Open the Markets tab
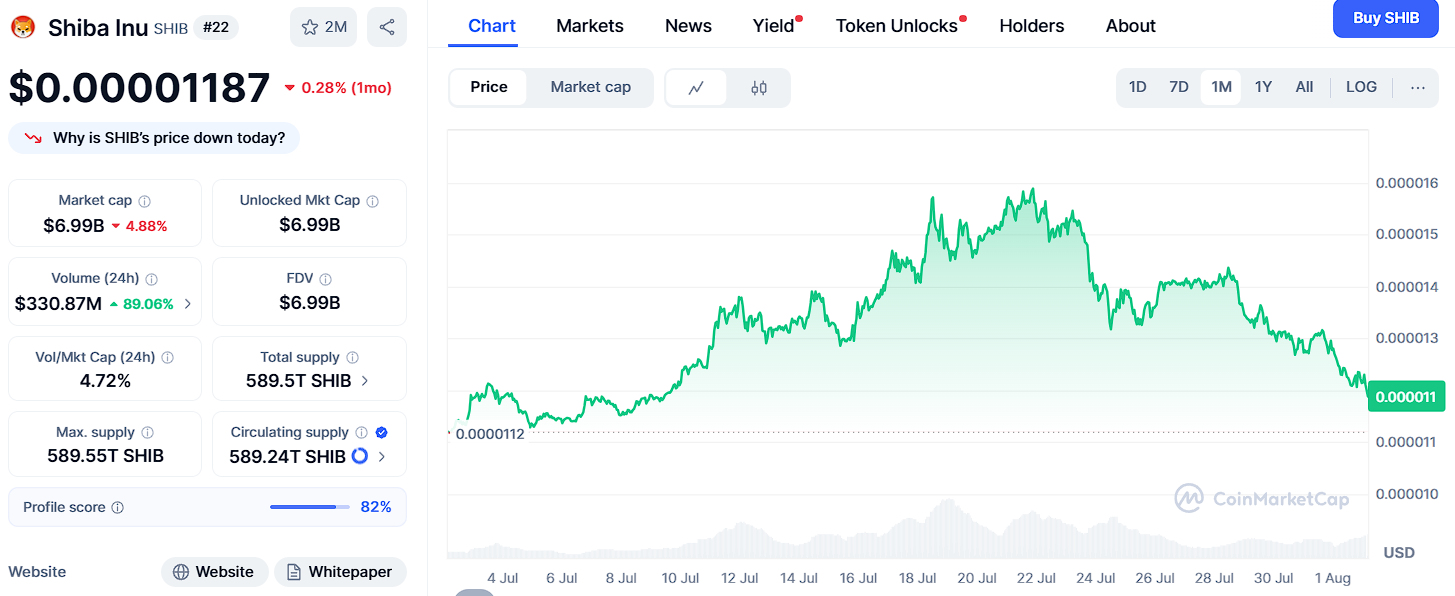 pyautogui.click(x=590, y=26)
